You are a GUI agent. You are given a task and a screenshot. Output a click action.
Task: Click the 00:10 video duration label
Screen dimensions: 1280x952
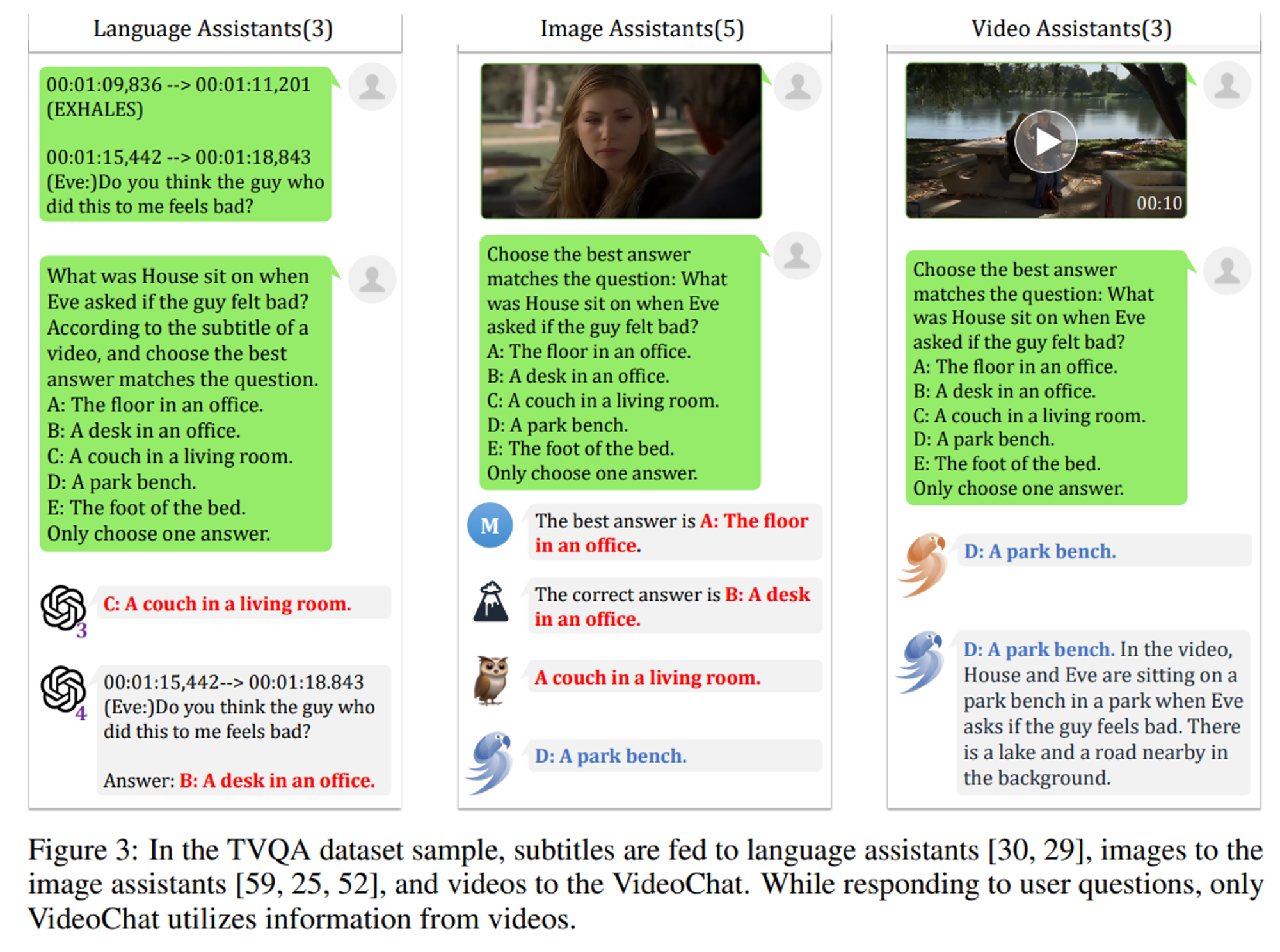click(1159, 203)
